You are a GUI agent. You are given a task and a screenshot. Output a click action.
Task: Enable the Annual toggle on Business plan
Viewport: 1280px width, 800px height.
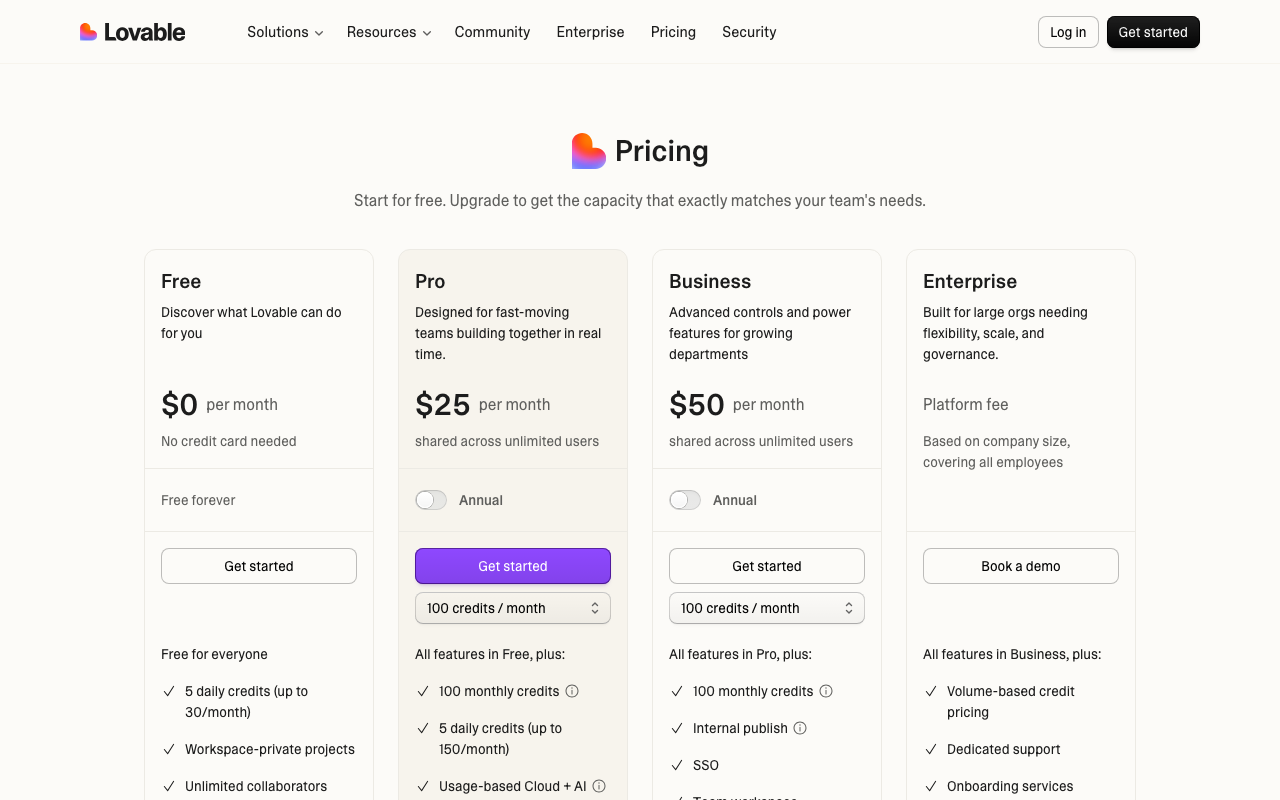coord(685,500)
